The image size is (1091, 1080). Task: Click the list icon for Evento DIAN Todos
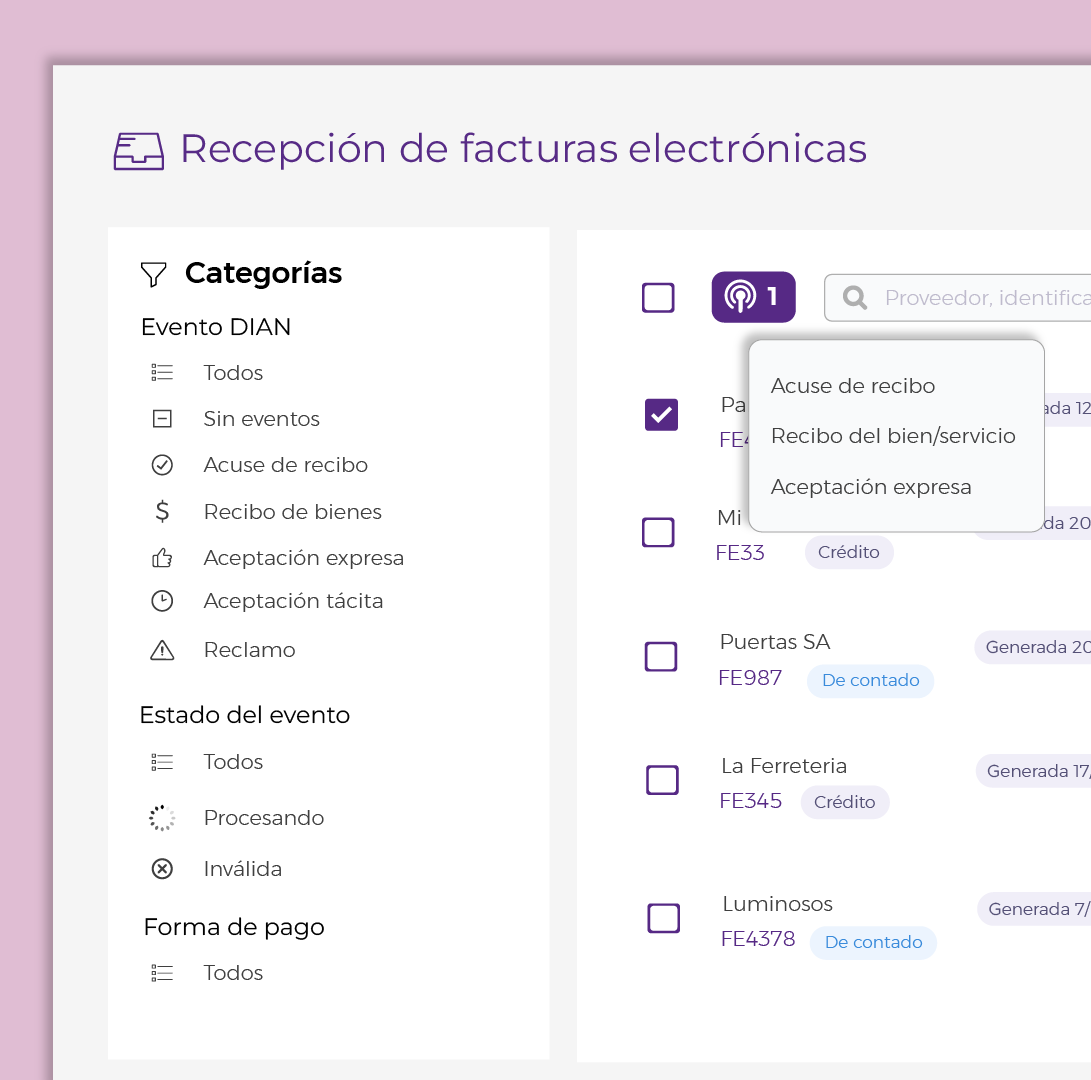coord(162,372)
